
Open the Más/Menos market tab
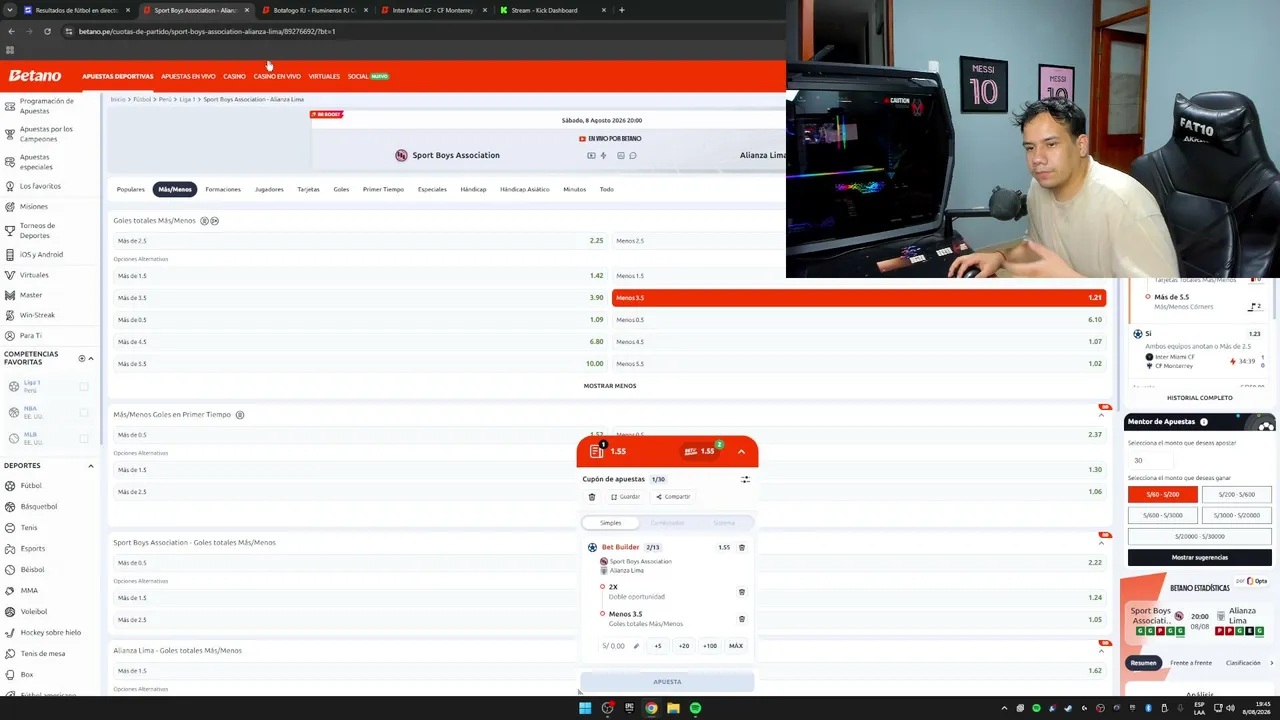pos(175,189)
